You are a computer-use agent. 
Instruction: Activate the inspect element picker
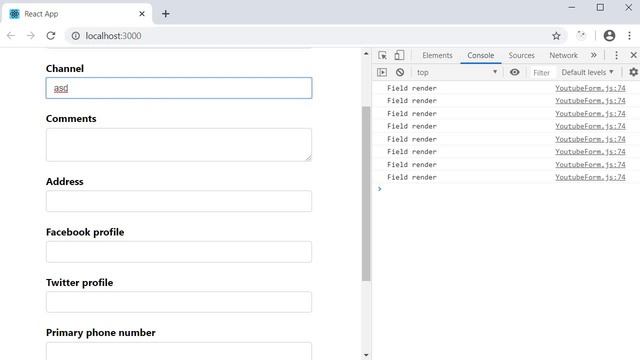pos(382,55)
